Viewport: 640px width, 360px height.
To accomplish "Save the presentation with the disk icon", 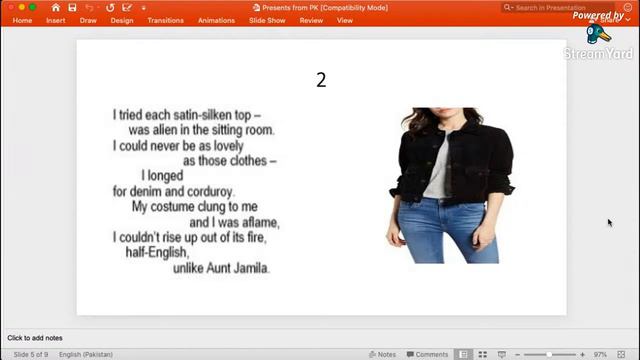I will point(72,7).
